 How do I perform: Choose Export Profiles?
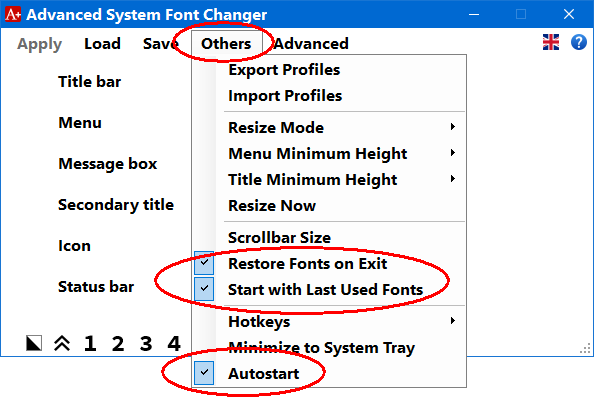[329, 70]
